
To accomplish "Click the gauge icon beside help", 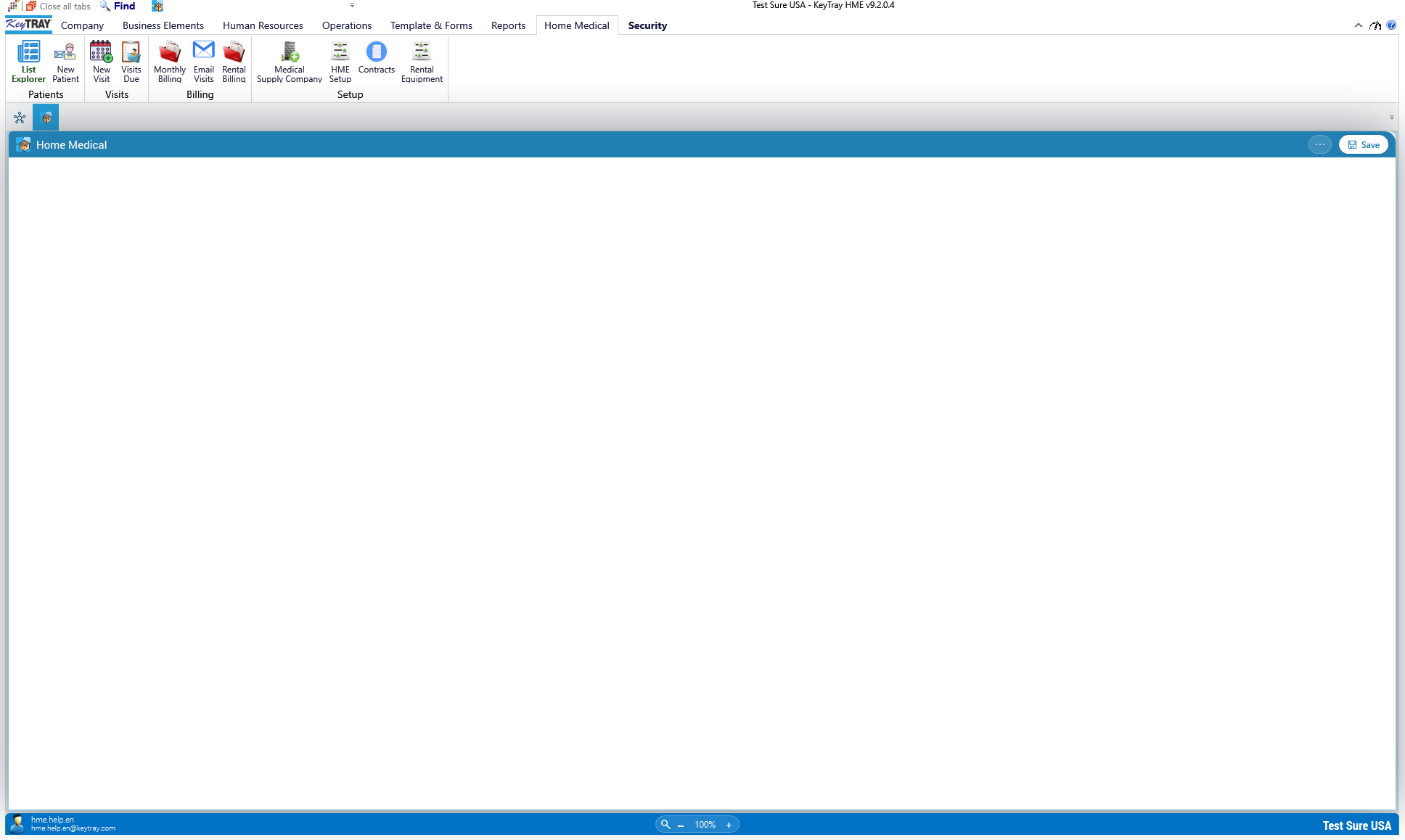I will pyautogui.click(x=1375, y=25).
